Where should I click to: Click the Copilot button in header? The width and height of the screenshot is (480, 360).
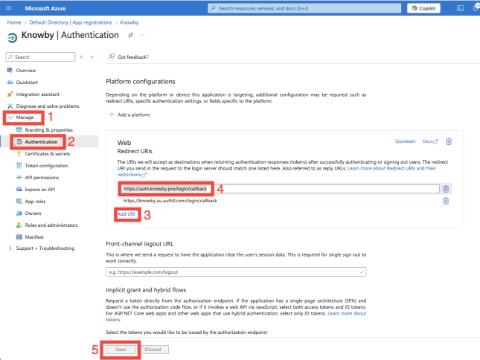[x=424, y=8]
